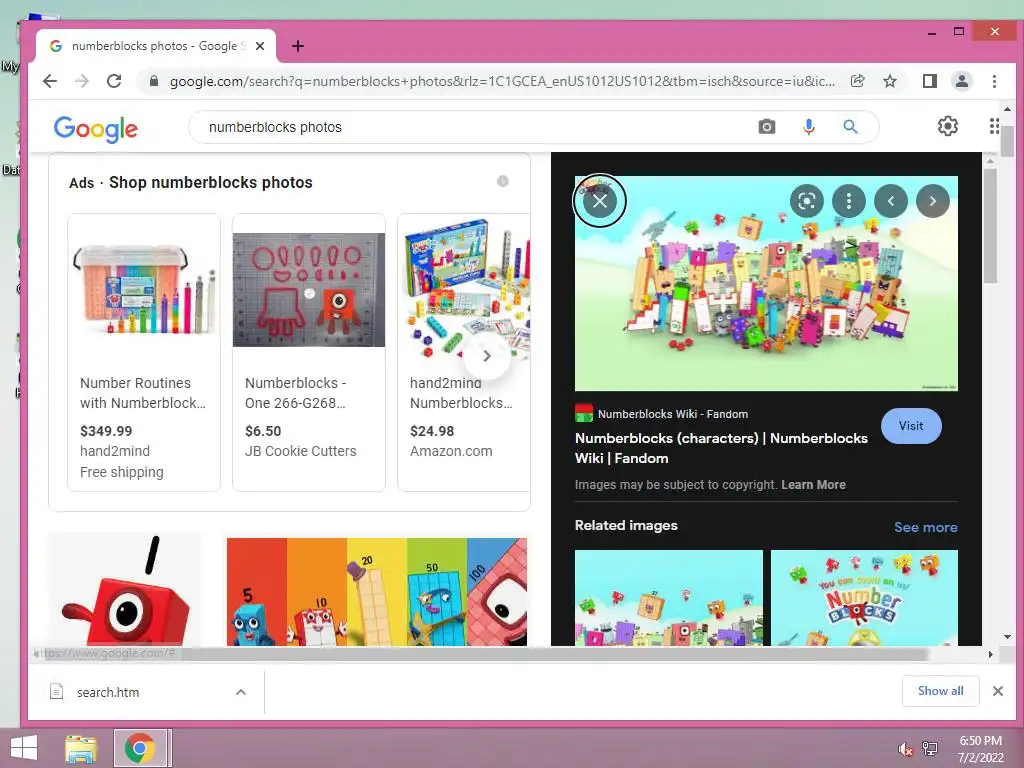Open Windows Start menu
The image size is (1024, 768).
(24, 748)
